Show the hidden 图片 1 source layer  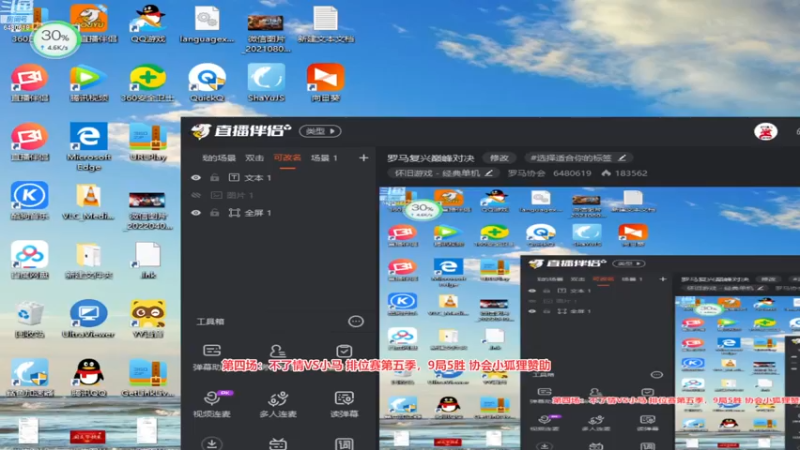196,195
